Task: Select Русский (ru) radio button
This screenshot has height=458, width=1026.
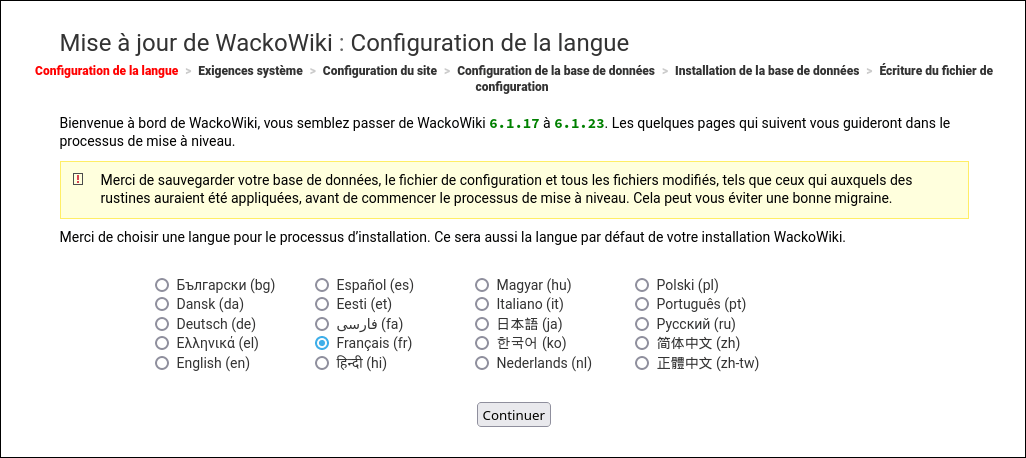Action: pos(642,324)
